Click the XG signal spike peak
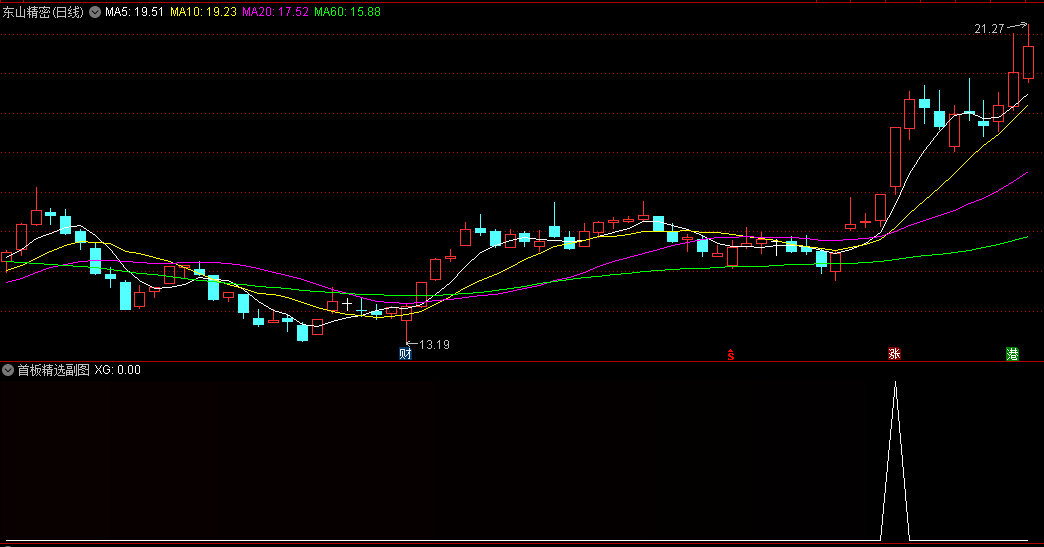This screenshot has height=547, width=1044. pos(895,383)
